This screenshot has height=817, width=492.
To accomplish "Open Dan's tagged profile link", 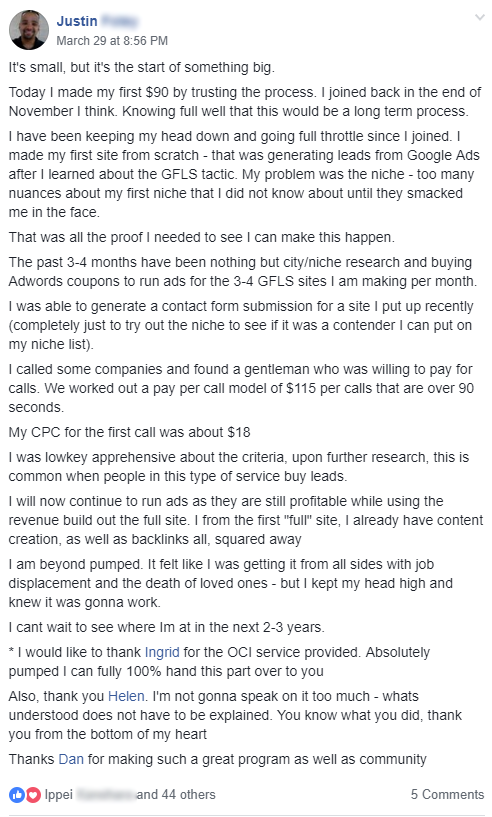I will click(x=71, y=759).
